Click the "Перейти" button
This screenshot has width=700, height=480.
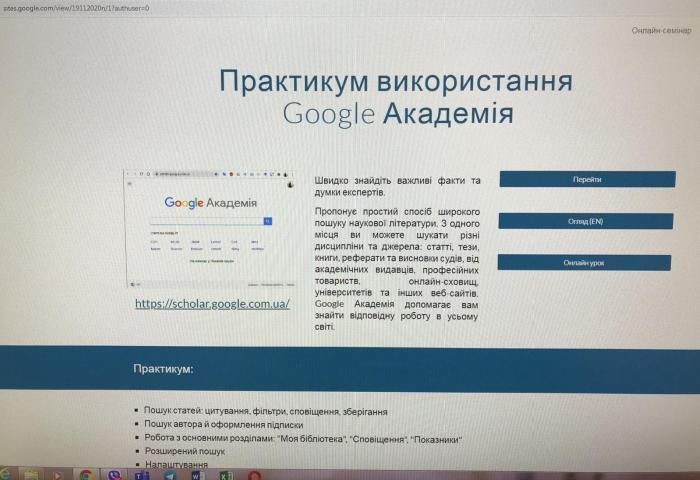click(586, 179)
